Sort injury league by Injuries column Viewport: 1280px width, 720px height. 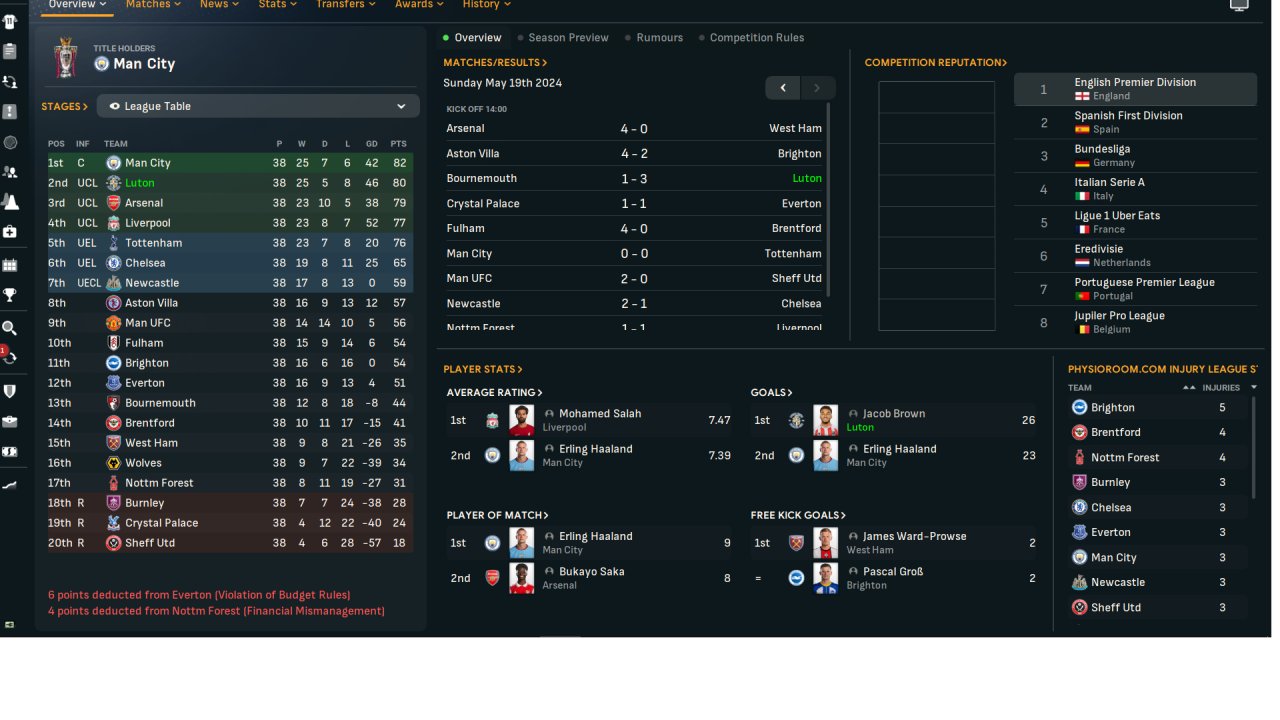pos(1221,388)
